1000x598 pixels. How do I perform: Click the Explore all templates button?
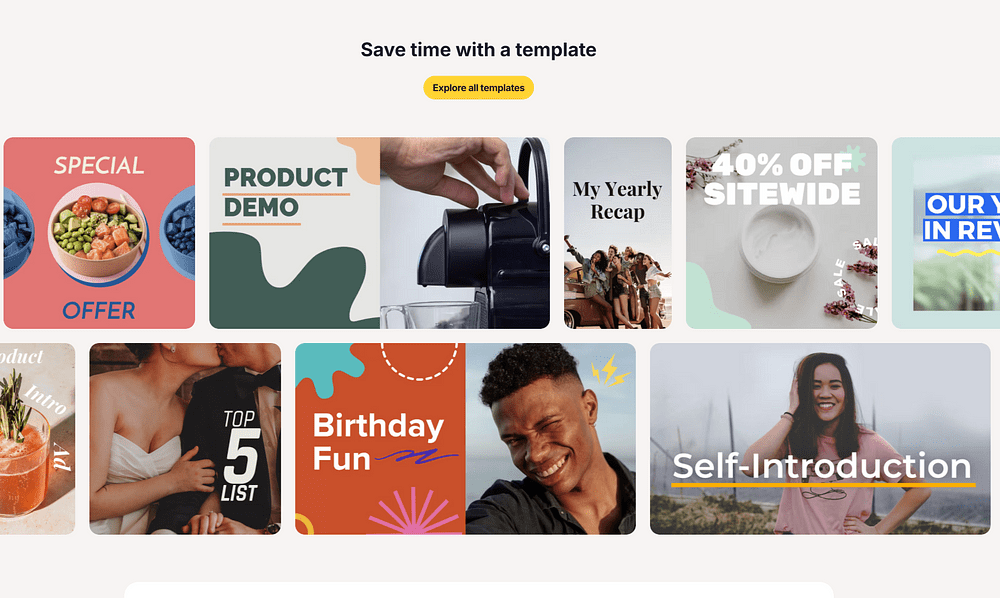pos(478,88)
